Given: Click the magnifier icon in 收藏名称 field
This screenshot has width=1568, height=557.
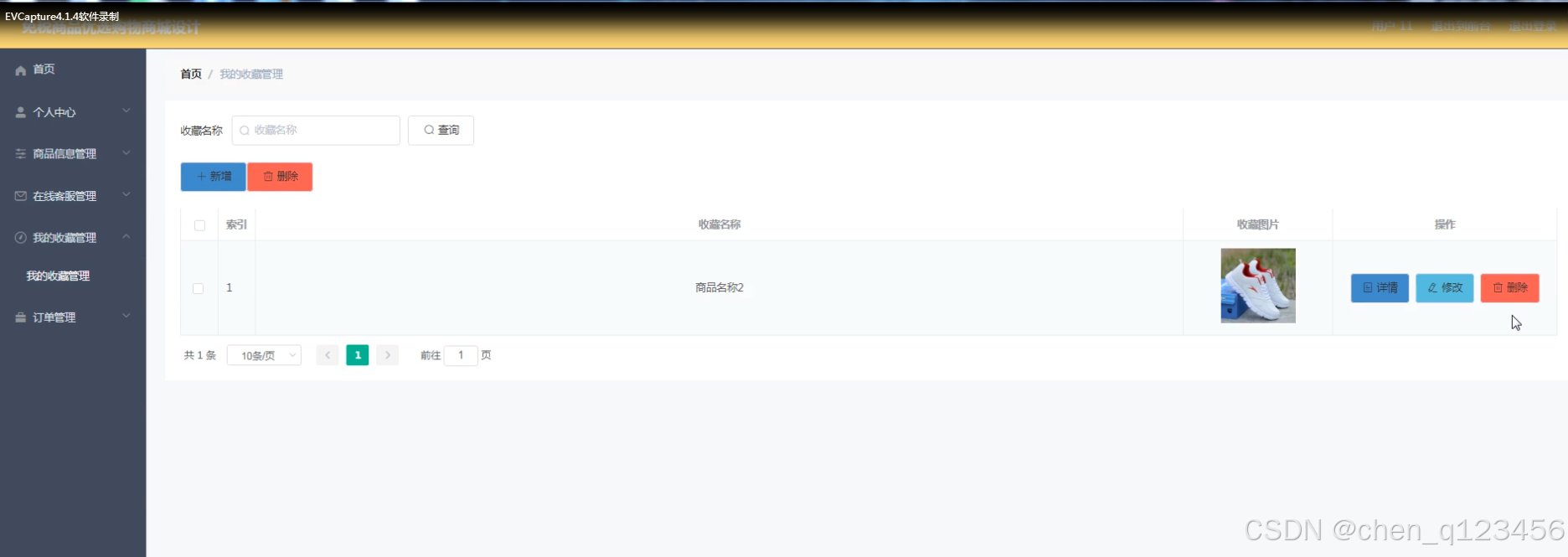Looking at the screenshot, I should [245, 131].
